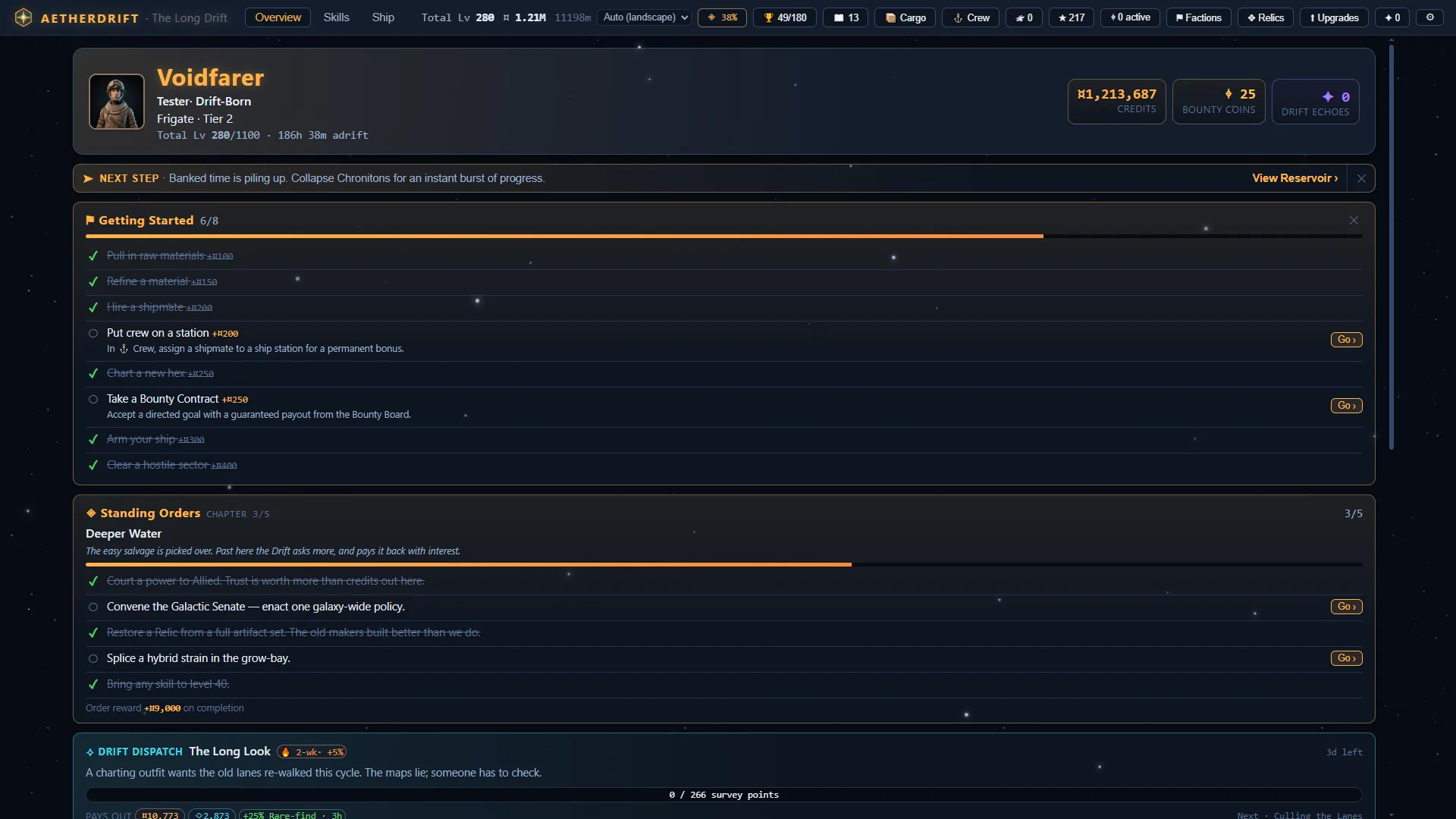Click 'The Long Look' dispatch title
Image resolution: width=1456 pixels, height=819 pixels.
(x=230, y=752)
